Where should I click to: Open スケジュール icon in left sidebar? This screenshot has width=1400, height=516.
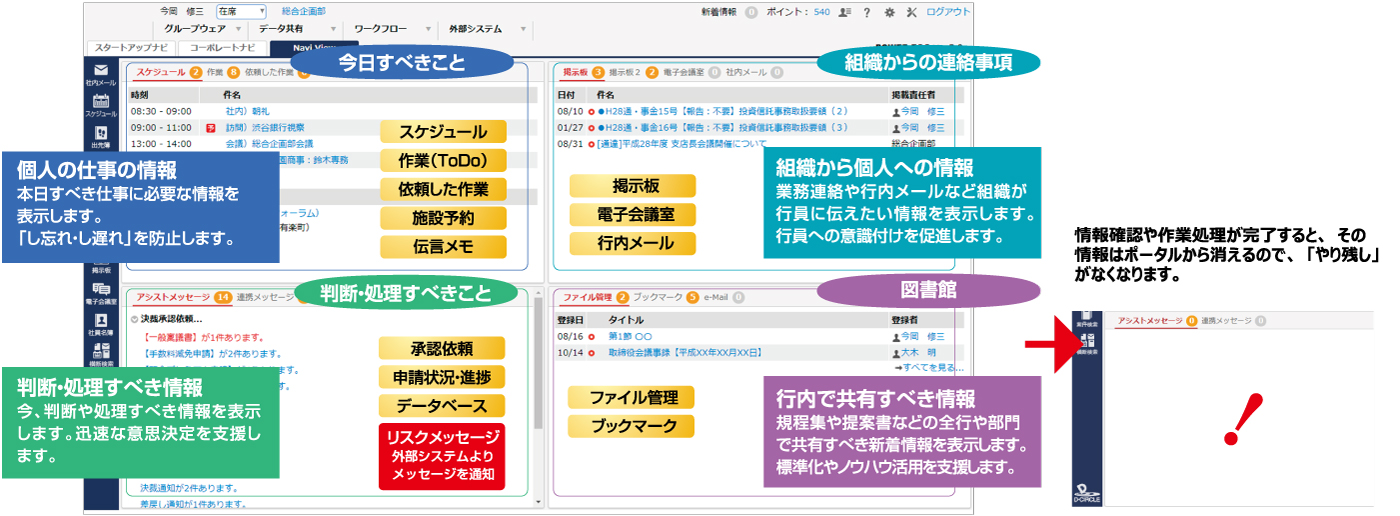(x=101, y=105)
